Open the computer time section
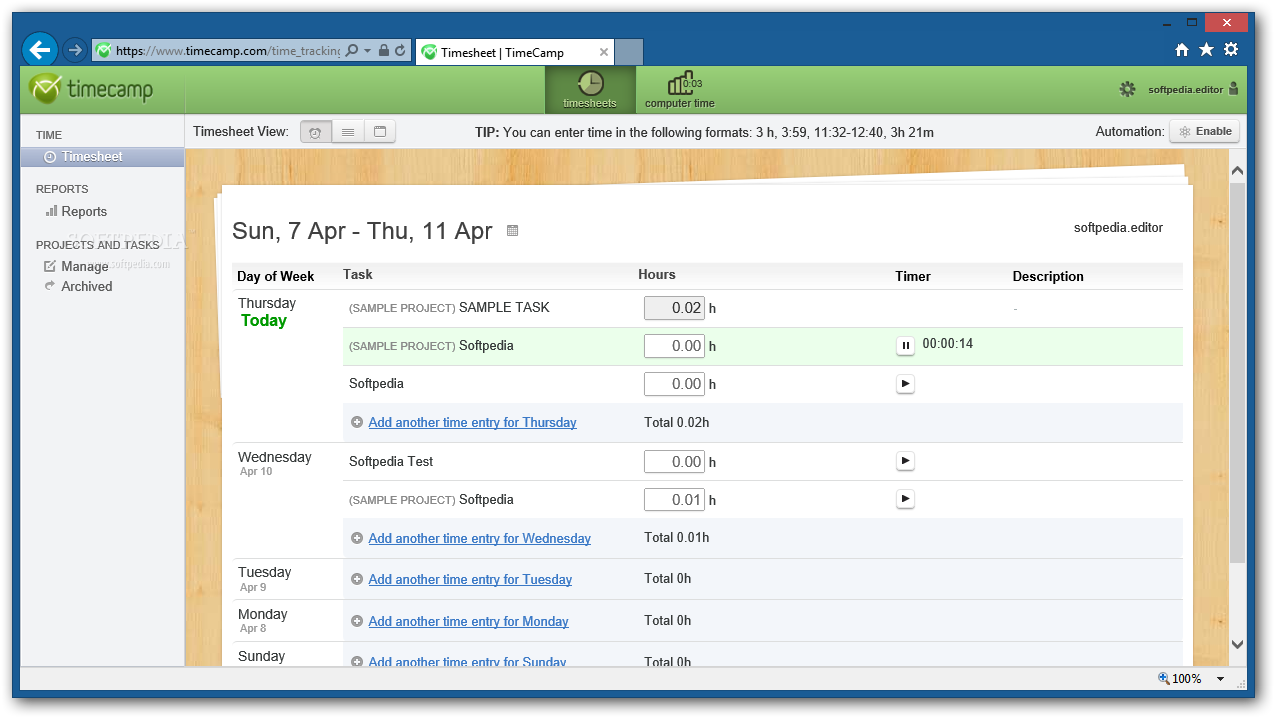The image size is (1275, 718). [680, 90]
